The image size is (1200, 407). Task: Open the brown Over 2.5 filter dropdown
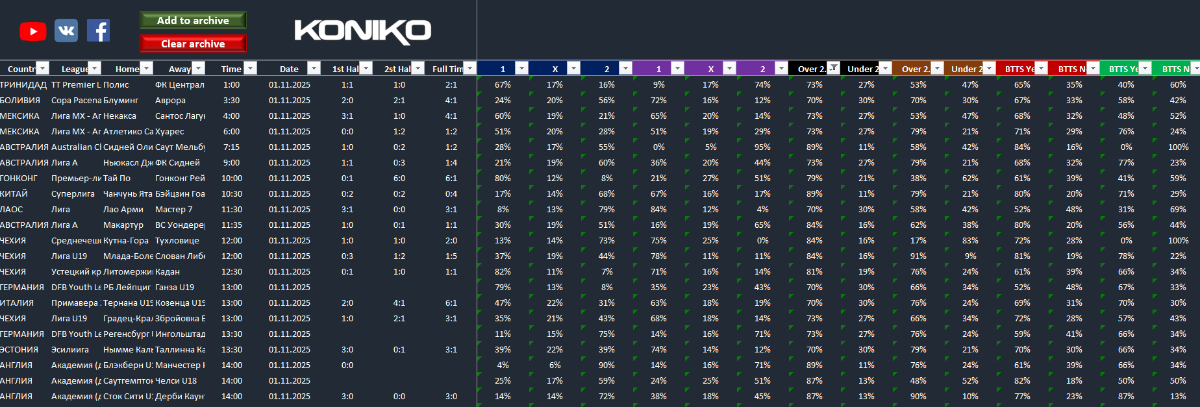tap(936, 69)
